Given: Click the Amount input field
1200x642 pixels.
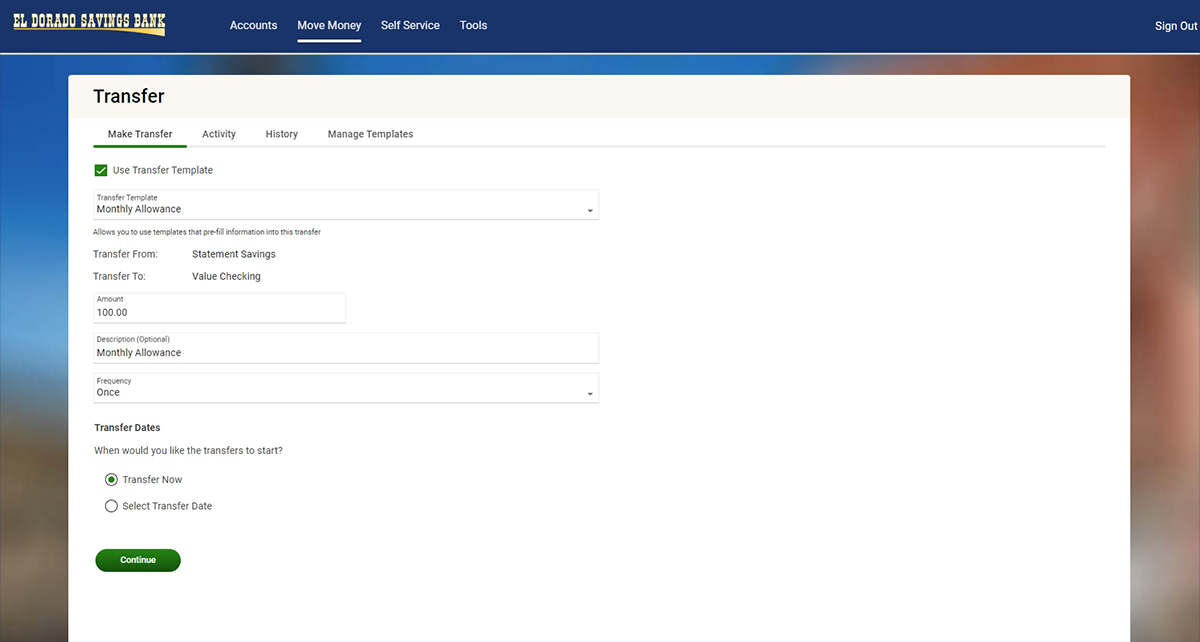Looking at the screenshot, I should pyautogui.click(x=219, y=312).
